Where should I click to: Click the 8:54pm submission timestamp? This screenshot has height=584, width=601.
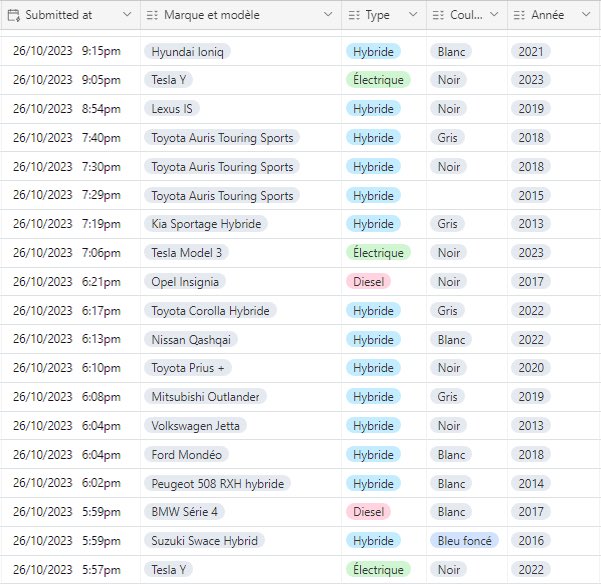point(67,108)
